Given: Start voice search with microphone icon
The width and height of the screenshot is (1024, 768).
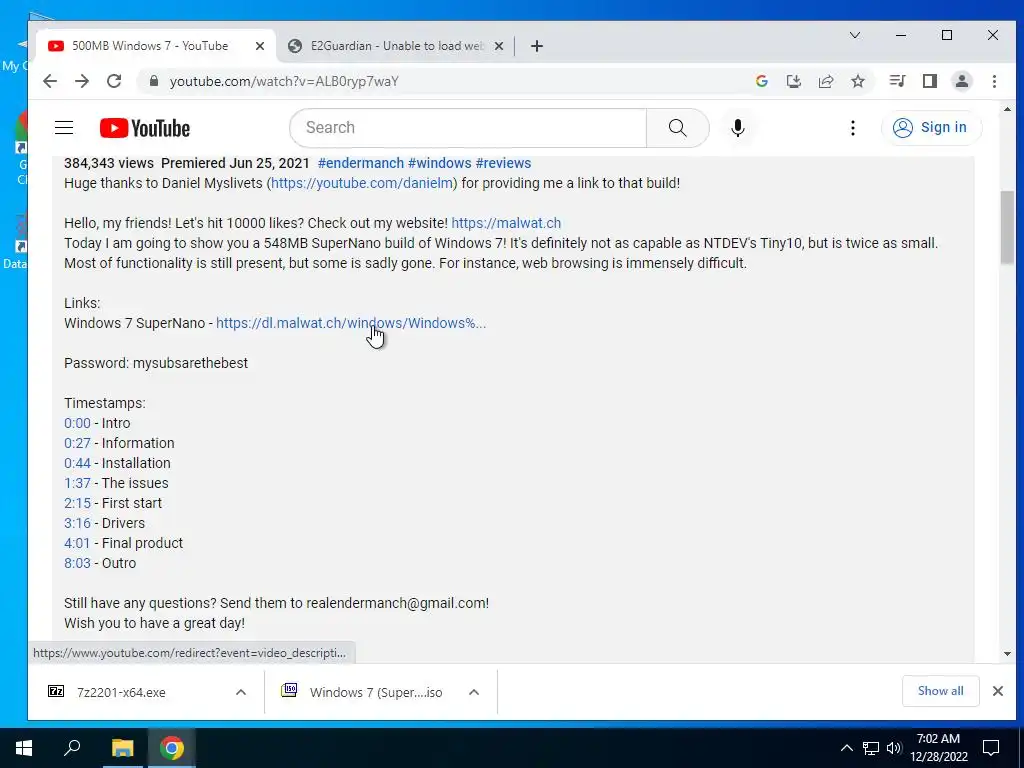Looking at the screenshot, I should [x=737, y=127].
